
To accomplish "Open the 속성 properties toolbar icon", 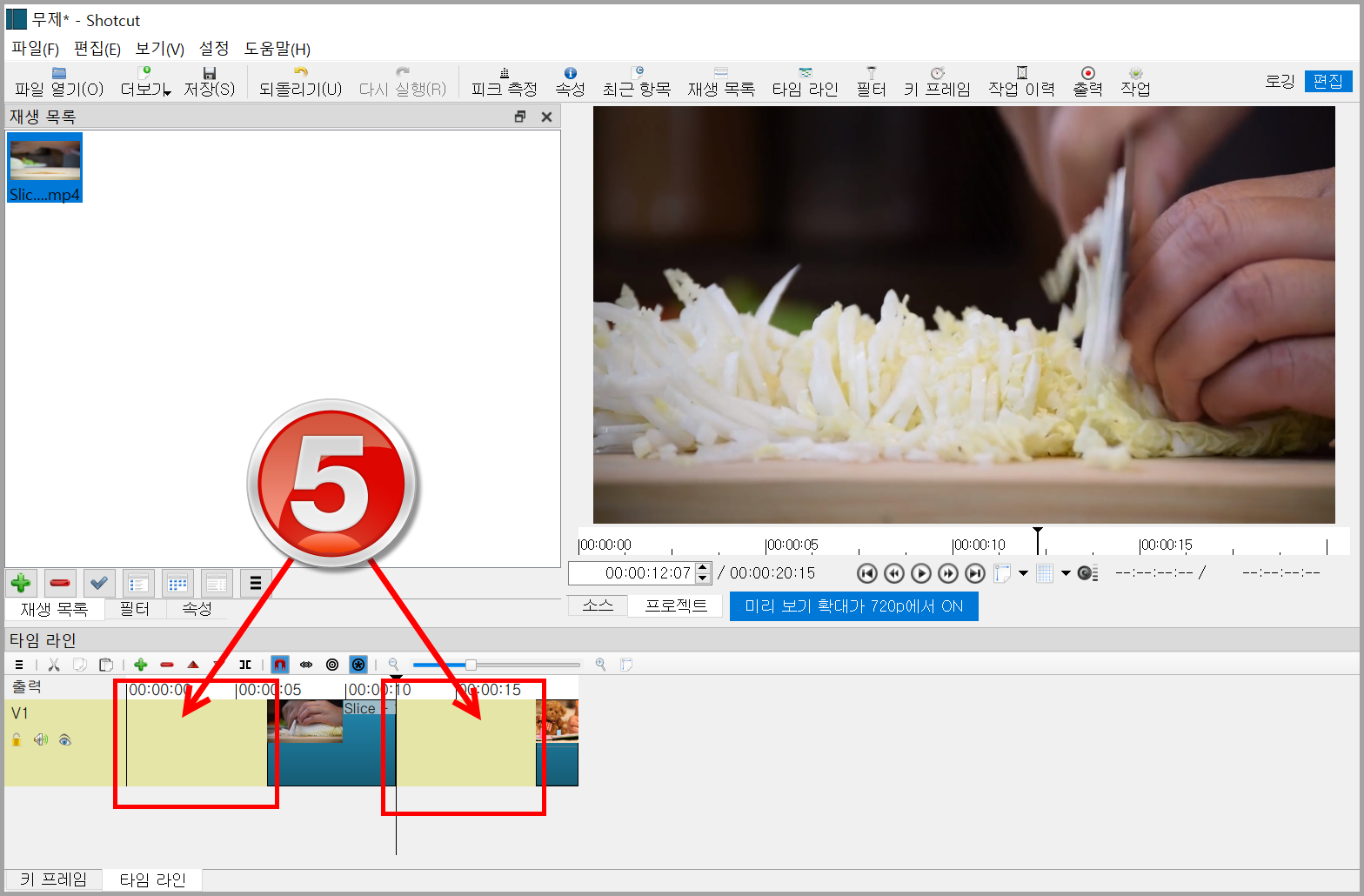I will (x=571, y=82).
